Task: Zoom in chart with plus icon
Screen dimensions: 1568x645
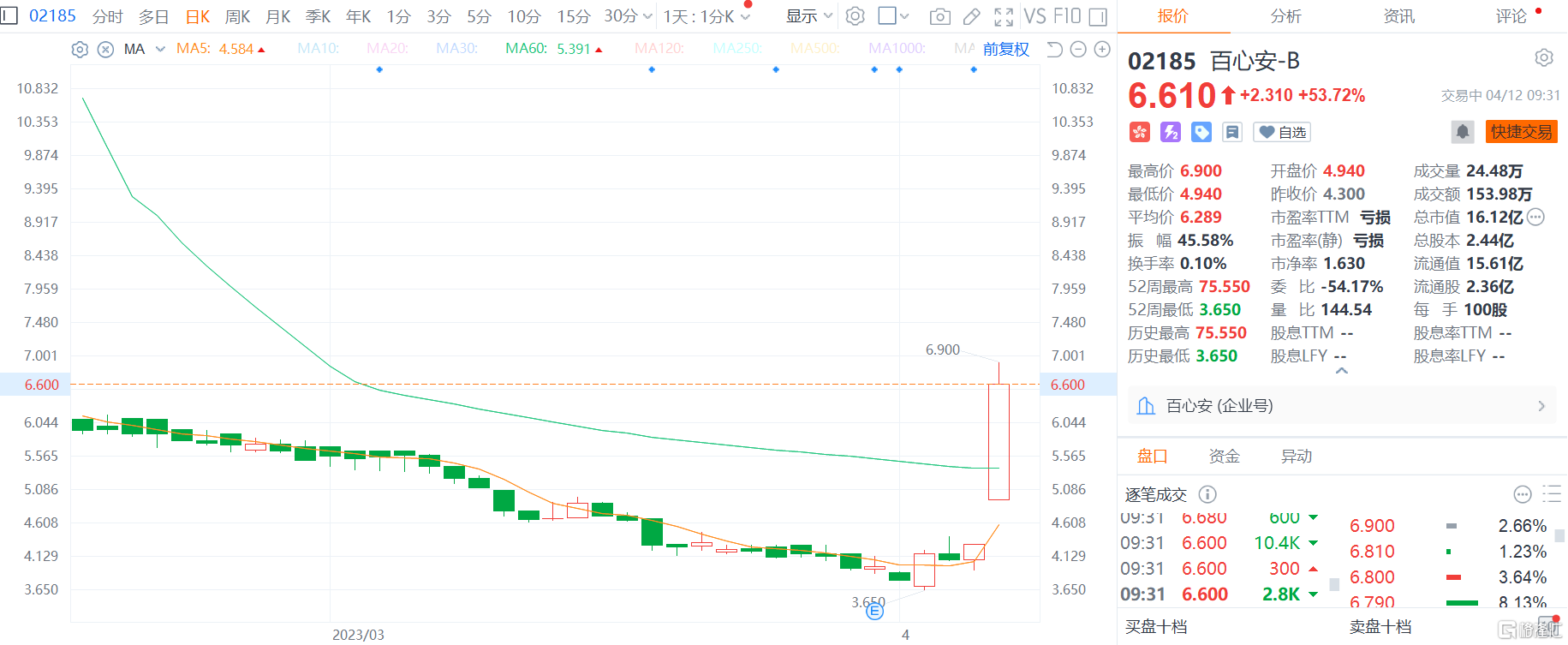Action: click(x=1103, y=50)
